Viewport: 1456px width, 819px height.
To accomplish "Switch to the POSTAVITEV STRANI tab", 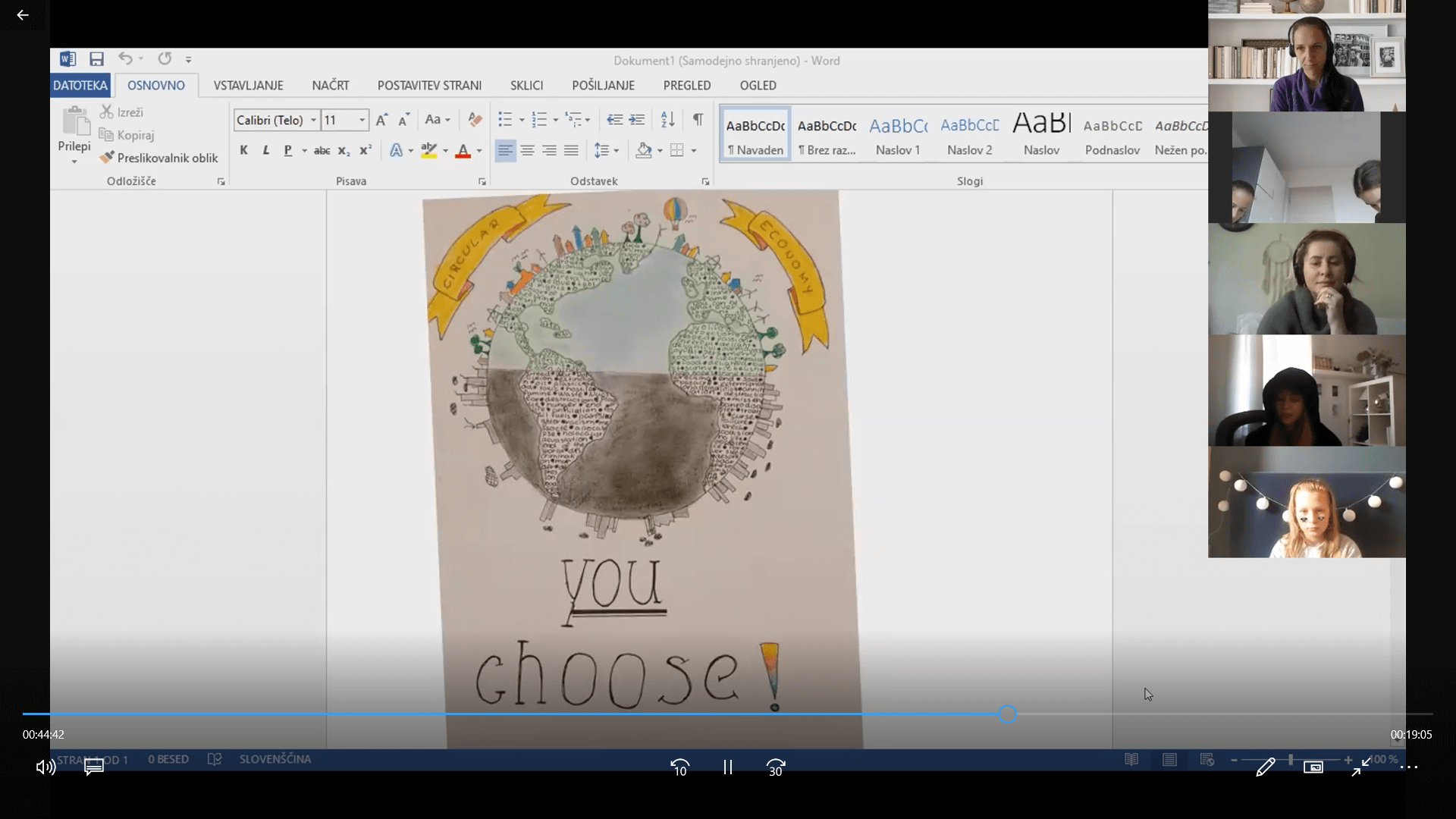I will (429, 85).
